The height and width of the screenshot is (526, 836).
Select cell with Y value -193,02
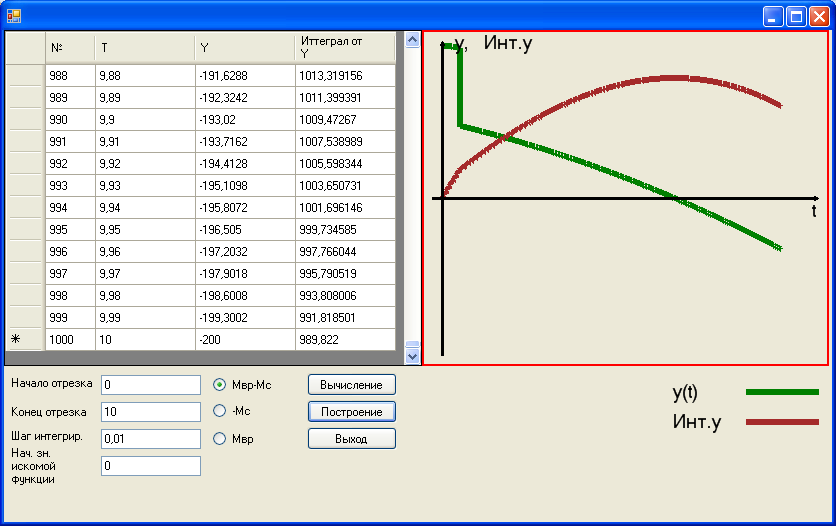pos(245,119)
